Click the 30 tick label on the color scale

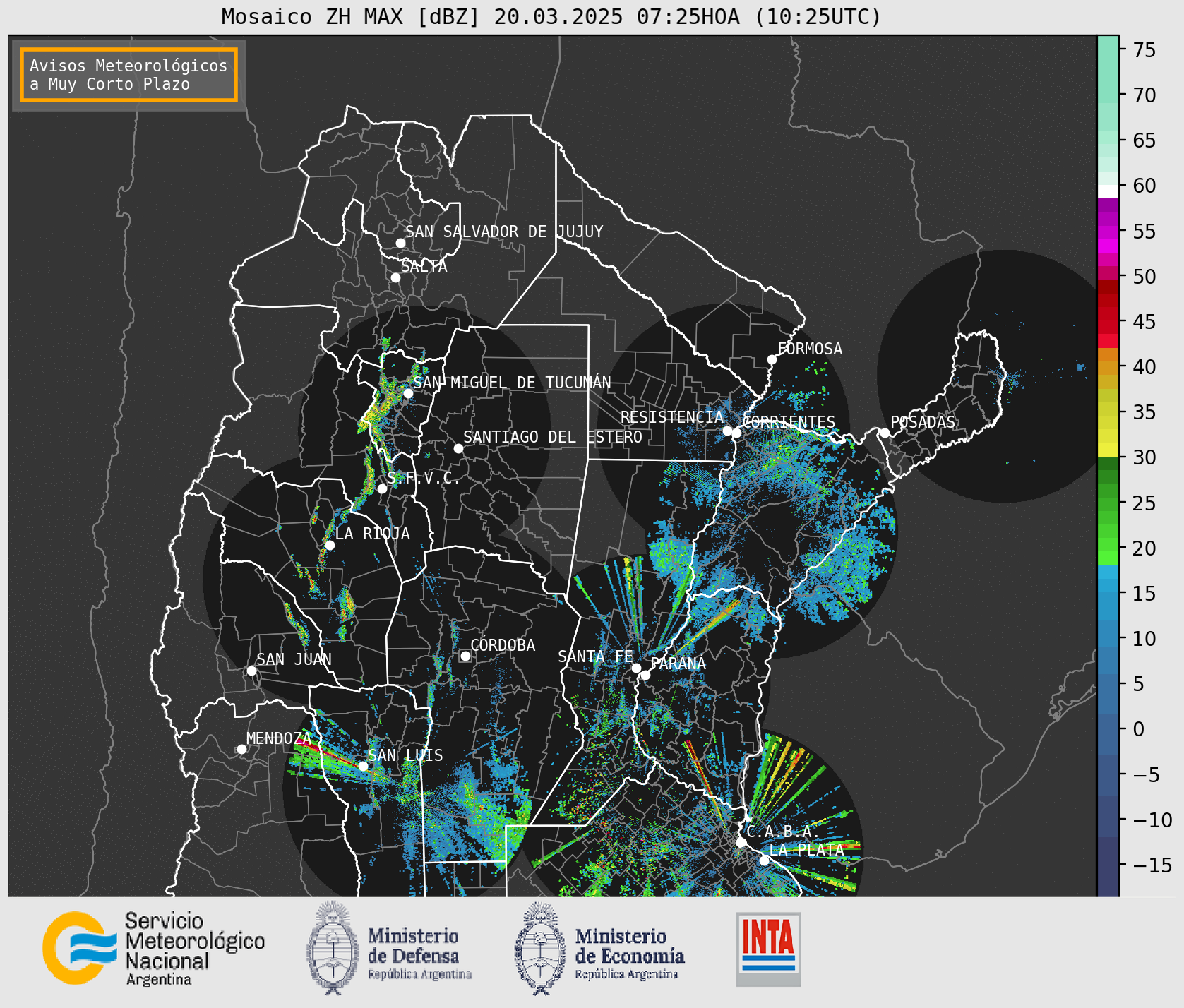point(1144,457)
